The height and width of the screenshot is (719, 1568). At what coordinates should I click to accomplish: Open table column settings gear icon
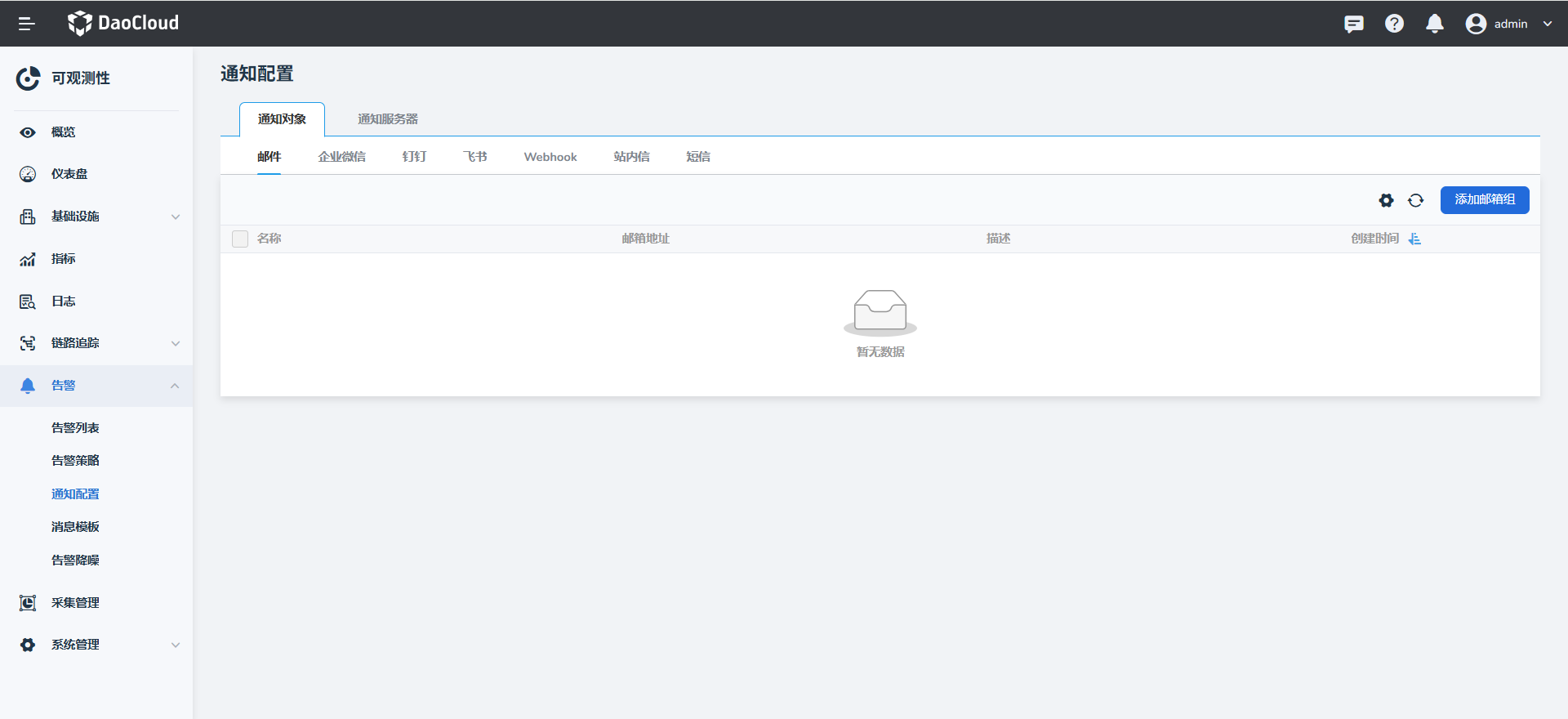coord(1386,200)
